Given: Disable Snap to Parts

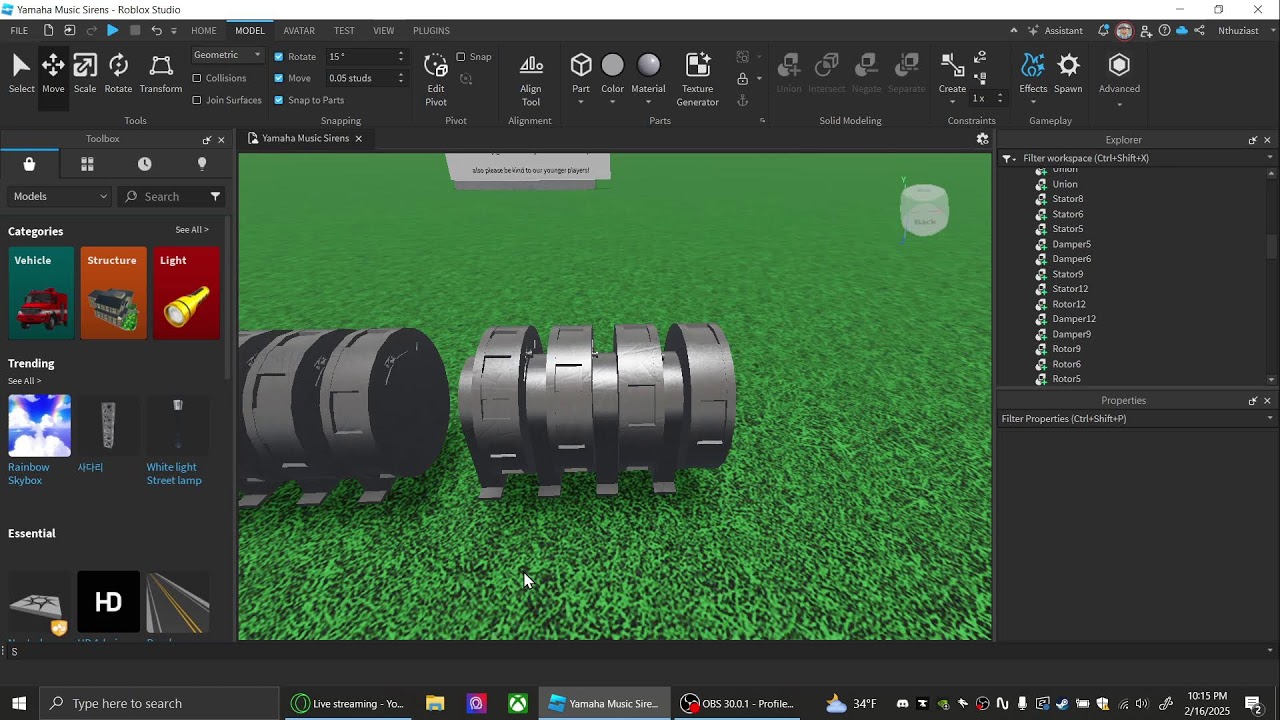Looking at the screenshot, I should coord(279,100).
